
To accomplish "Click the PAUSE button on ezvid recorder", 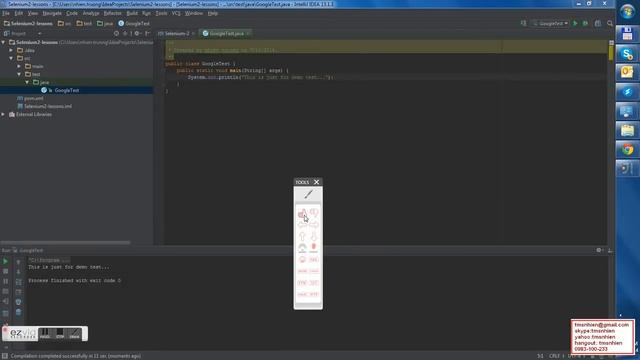I will click(x=45, y=334).
